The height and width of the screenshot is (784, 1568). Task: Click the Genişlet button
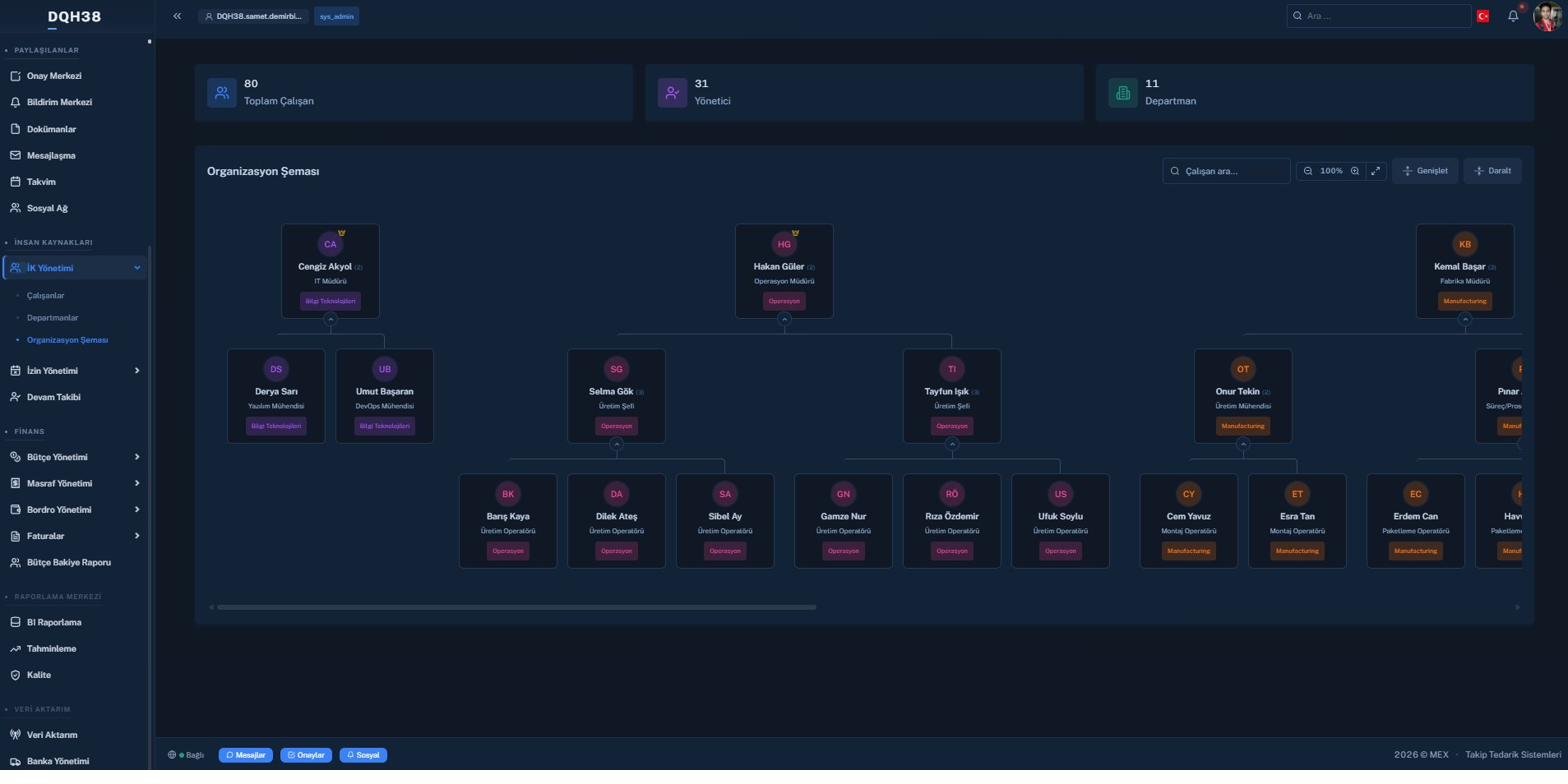(1425, 171)
